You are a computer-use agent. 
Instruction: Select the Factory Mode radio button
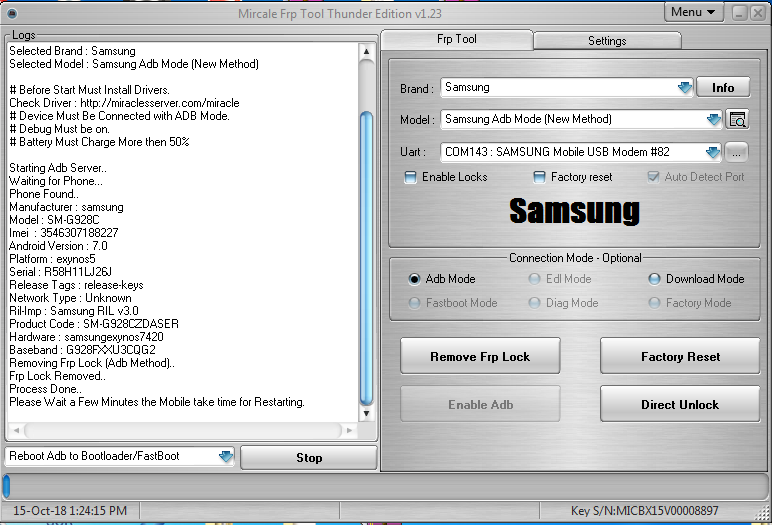click(x=654, y=303)
